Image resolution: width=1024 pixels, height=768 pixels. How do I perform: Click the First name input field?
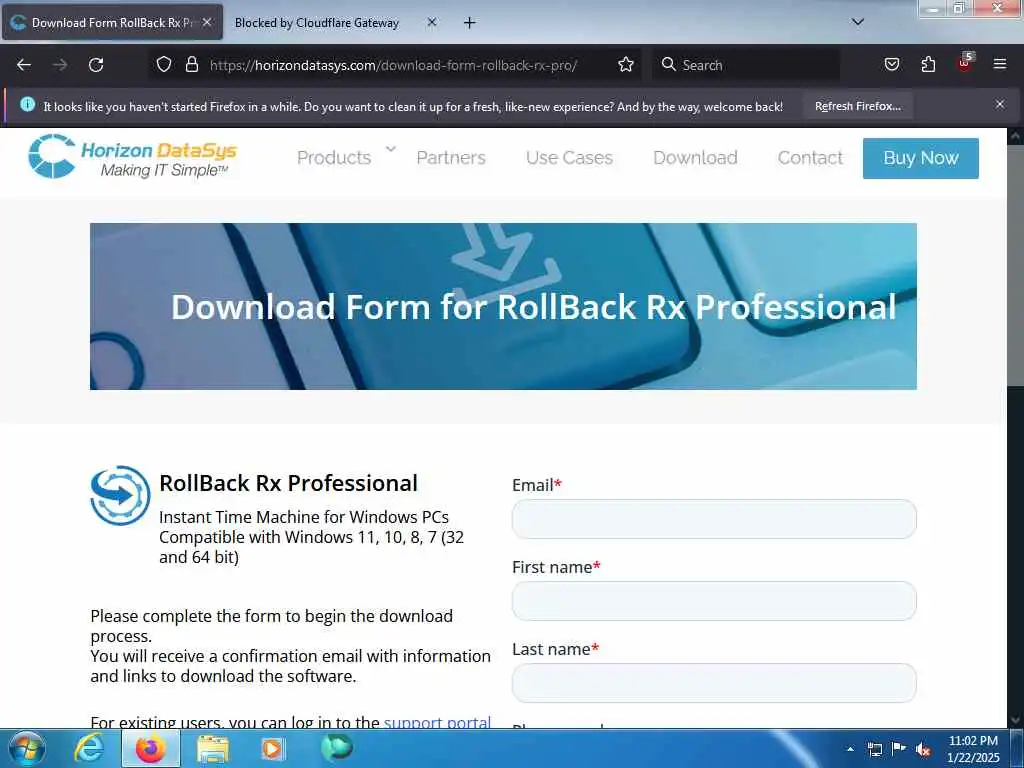click(714, 601)
